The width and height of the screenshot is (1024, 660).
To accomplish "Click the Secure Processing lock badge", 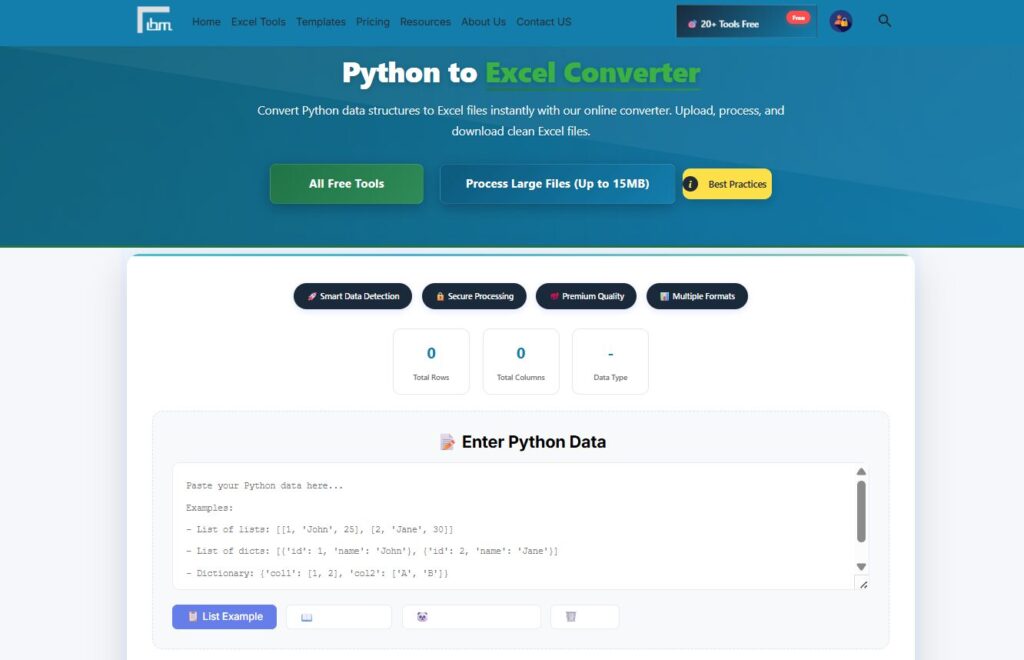I will tap(474, 296).
